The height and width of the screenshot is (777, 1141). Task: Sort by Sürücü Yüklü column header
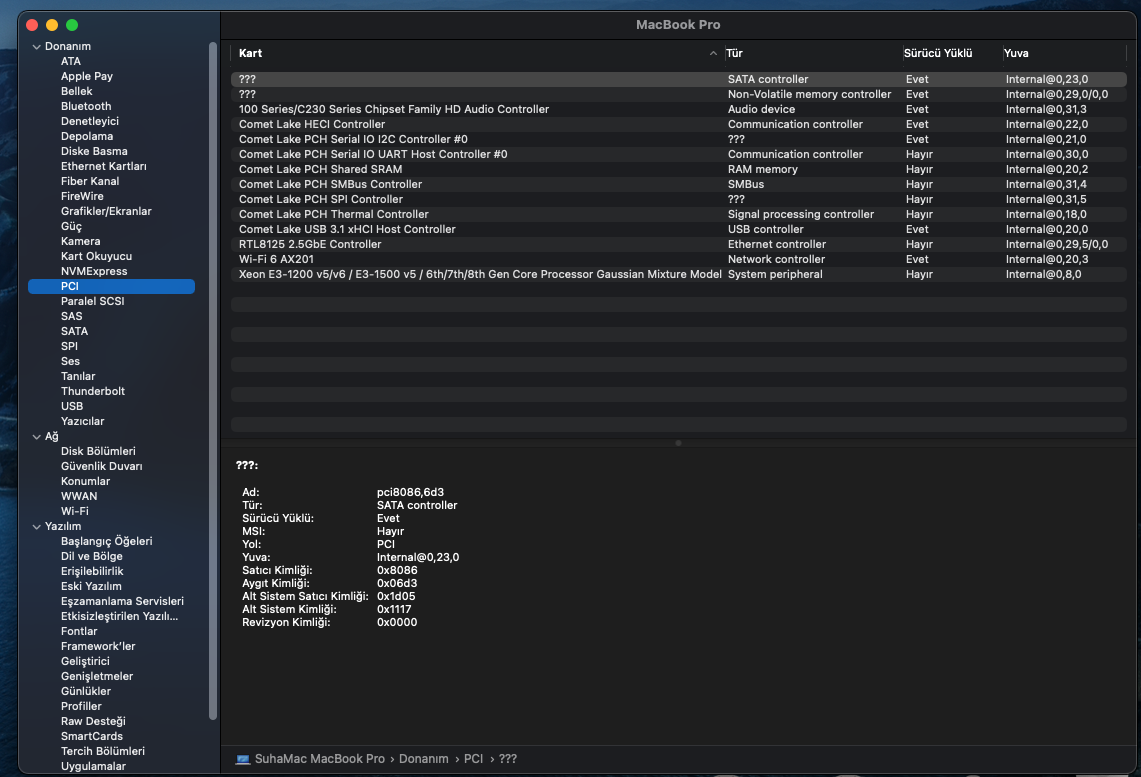tap(937, 53)
